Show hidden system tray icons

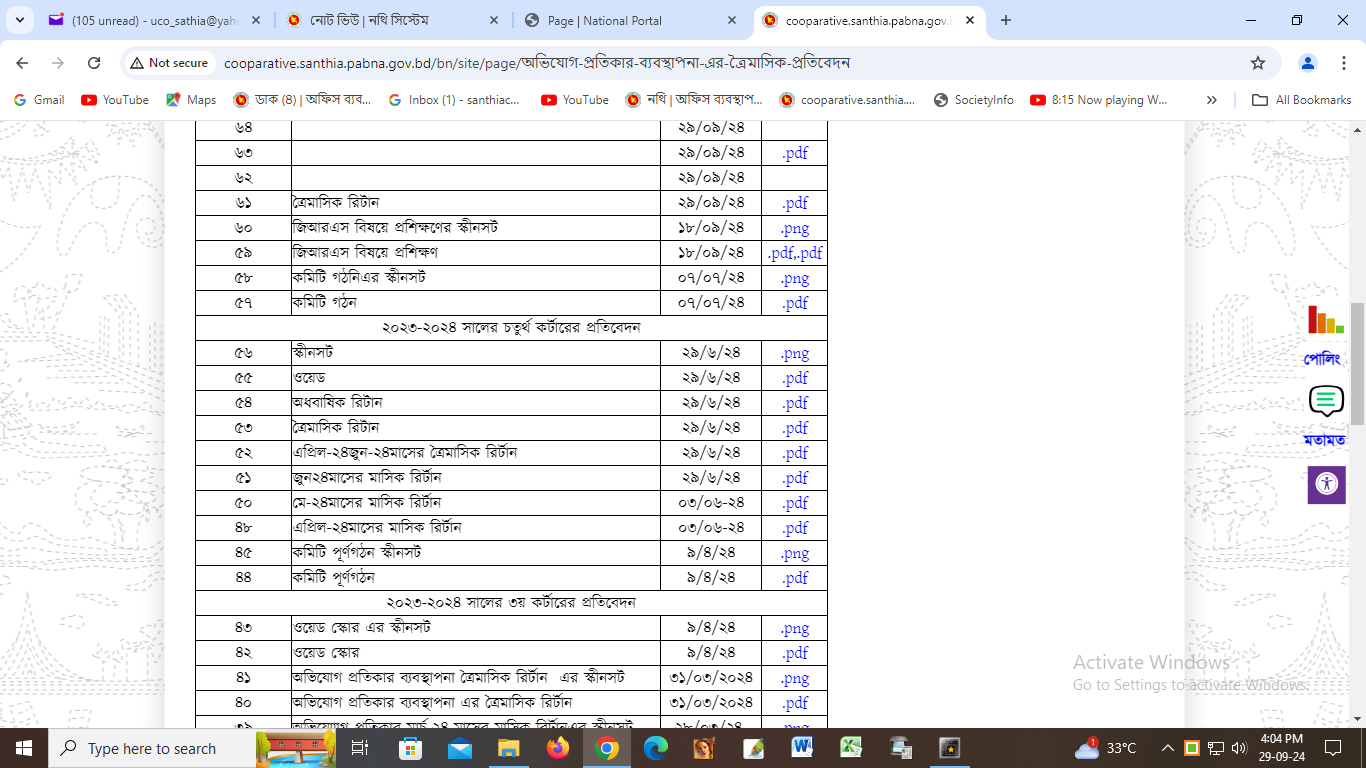tap(1167, 748)
